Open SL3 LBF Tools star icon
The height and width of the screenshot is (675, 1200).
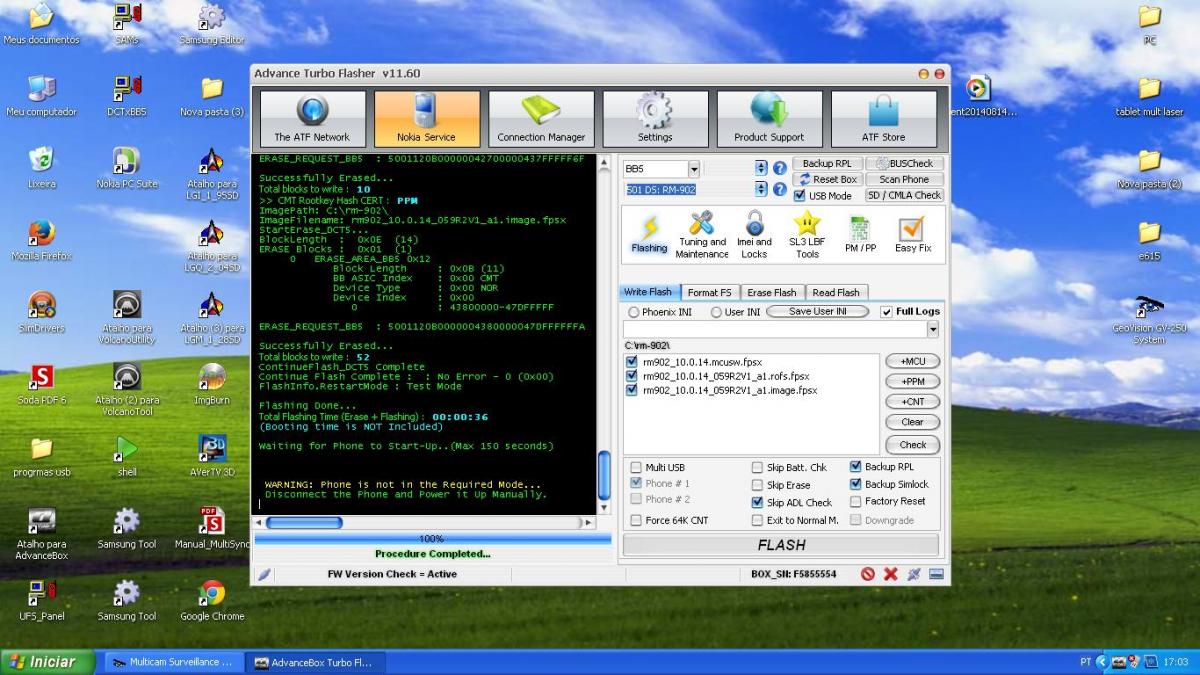807,235
